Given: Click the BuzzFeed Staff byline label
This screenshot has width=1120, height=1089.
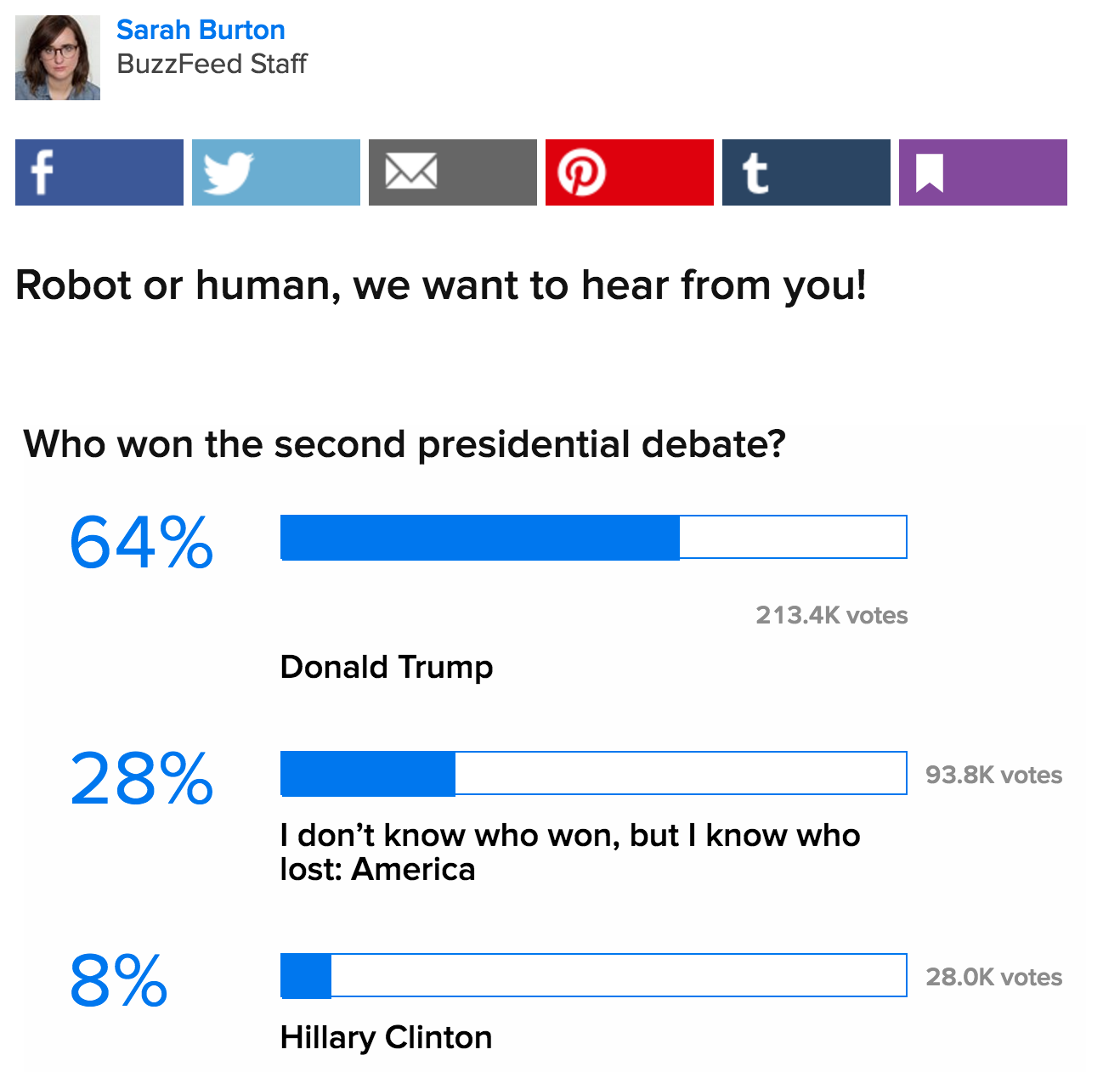Looking at the screenshot, I should click(x=212, y=64).
